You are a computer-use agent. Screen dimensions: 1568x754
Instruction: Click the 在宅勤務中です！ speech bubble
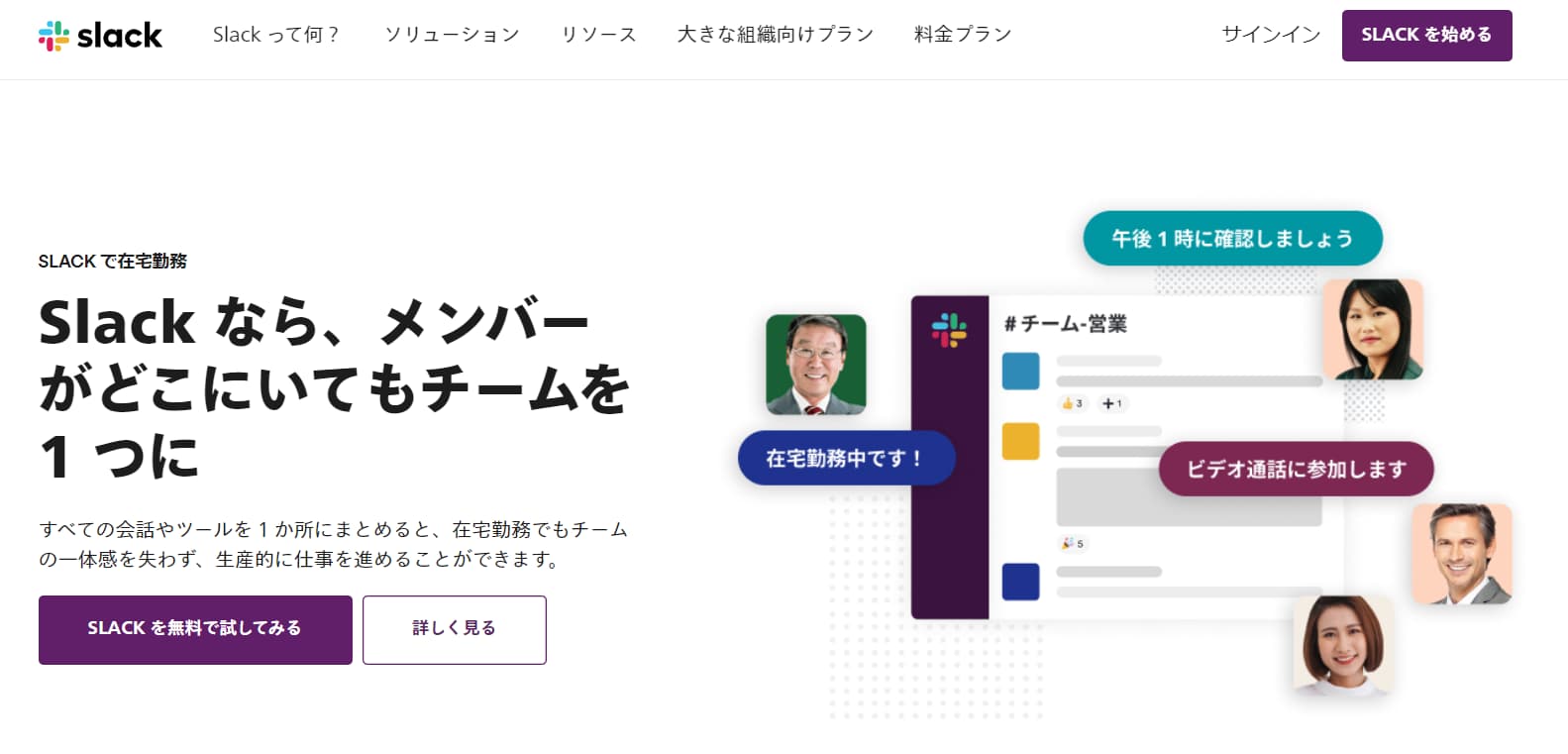[846, 458]
